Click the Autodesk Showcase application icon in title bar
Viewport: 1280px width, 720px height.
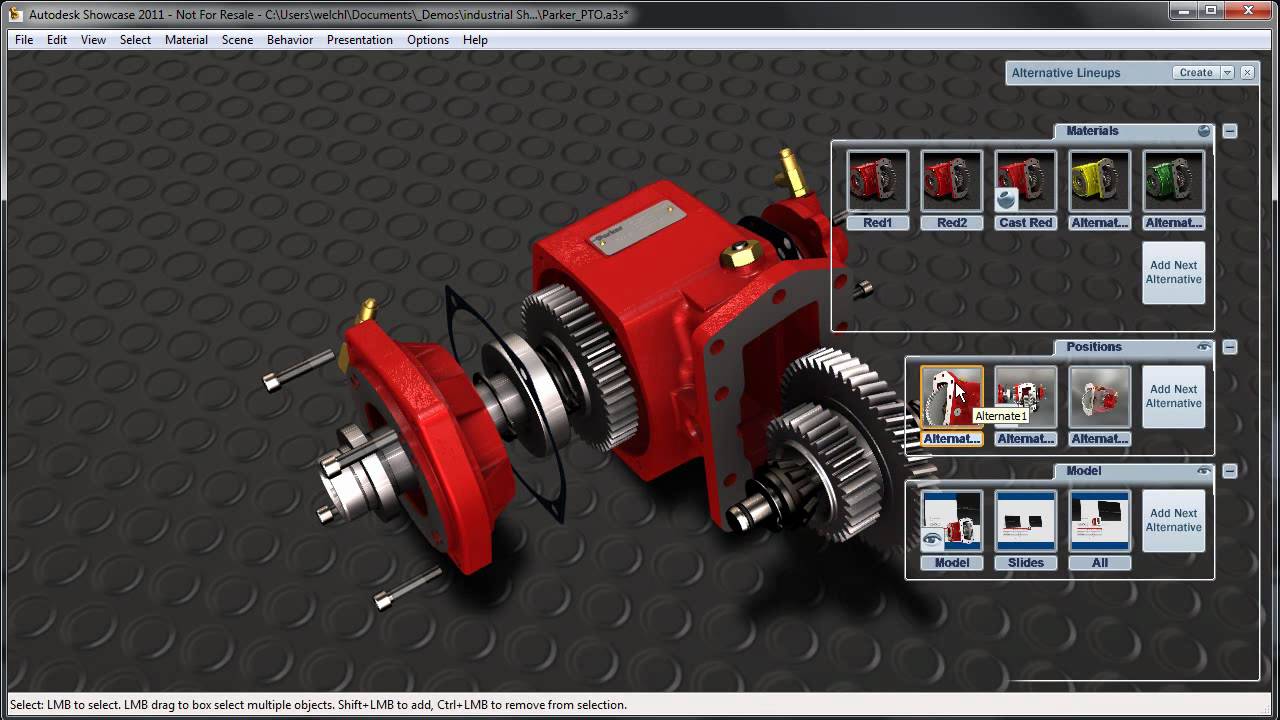(x=15, y=14)
